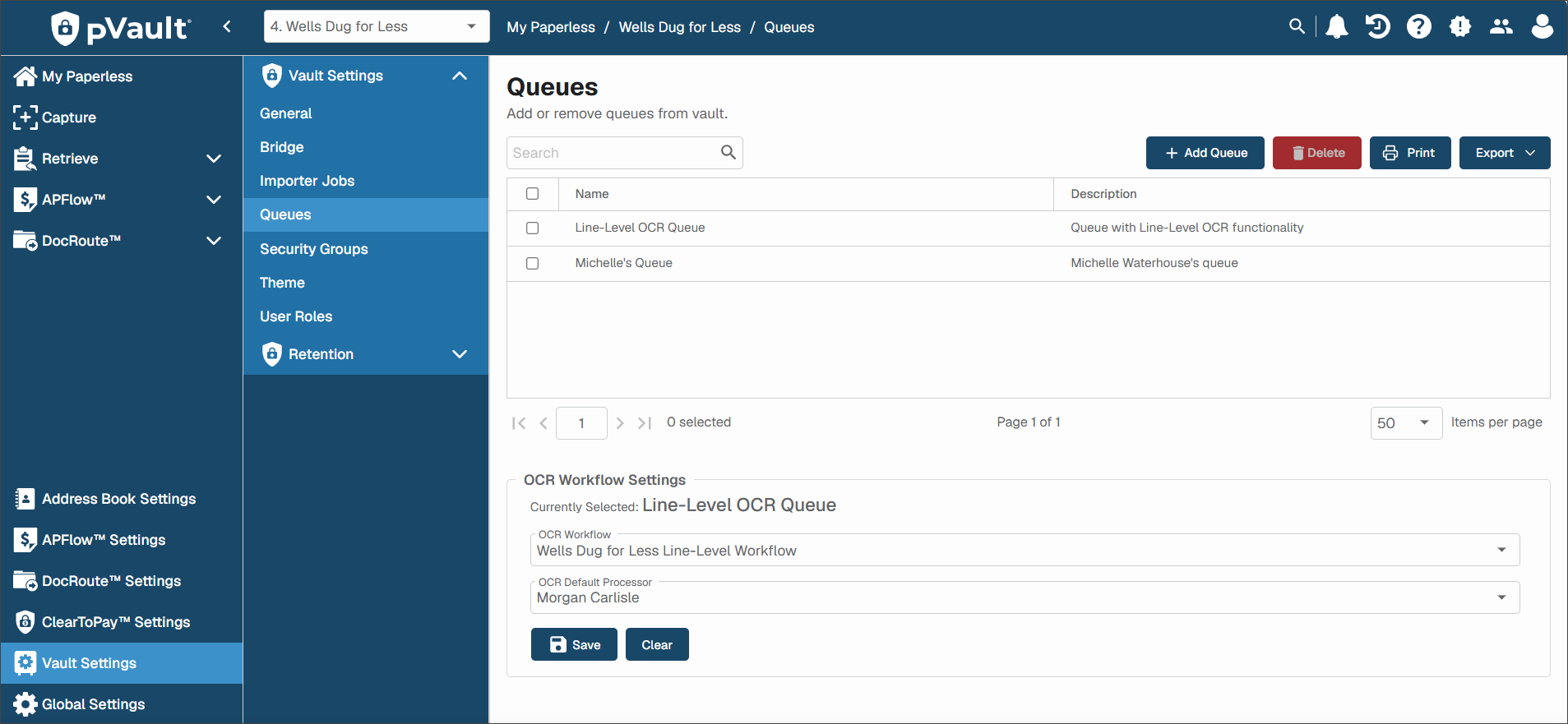Collapse the Vault Settings section chevron
1568x724 pixels.
(x=460, y=76)
